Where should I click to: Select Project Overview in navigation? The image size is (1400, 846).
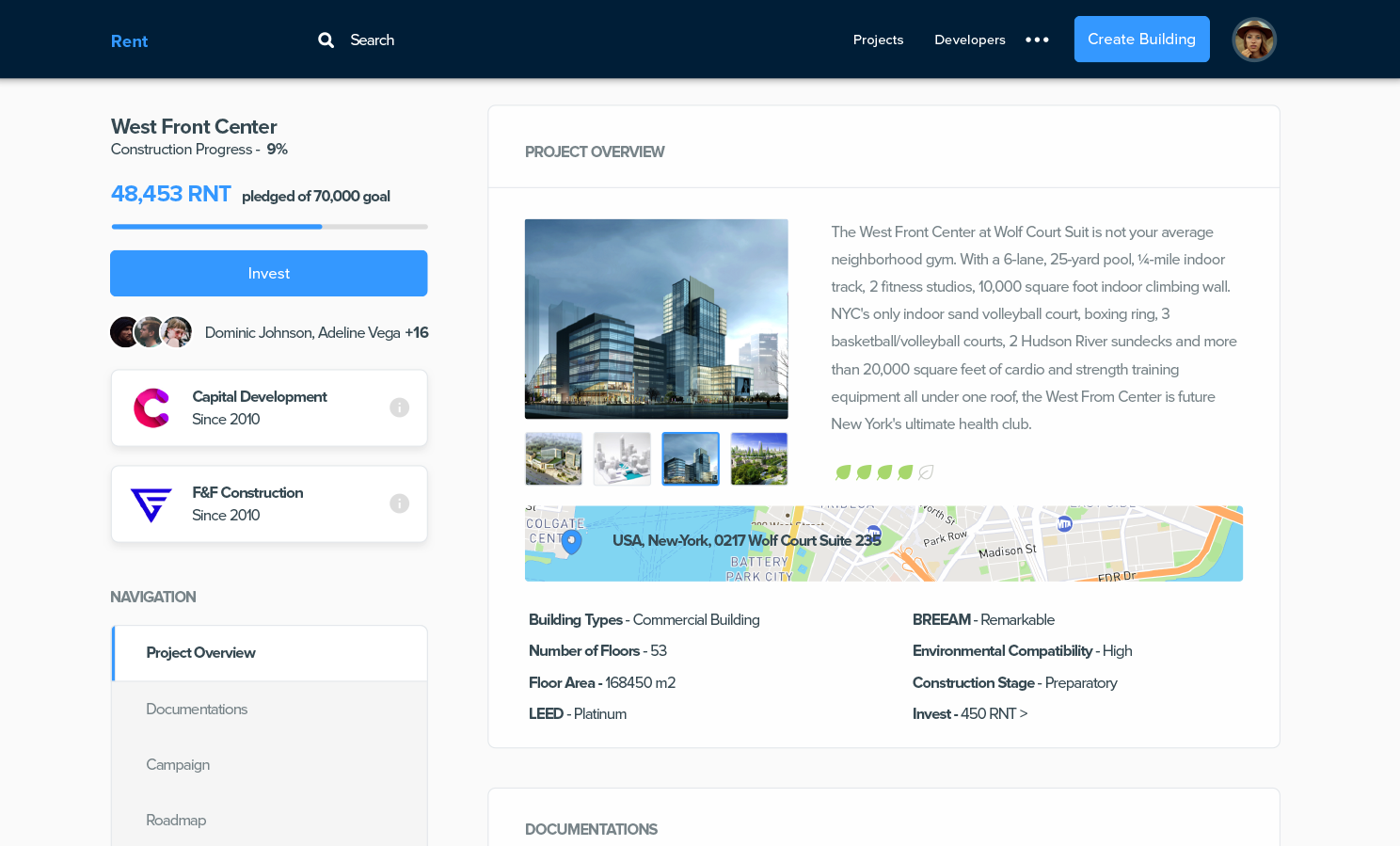pos(269,653)
